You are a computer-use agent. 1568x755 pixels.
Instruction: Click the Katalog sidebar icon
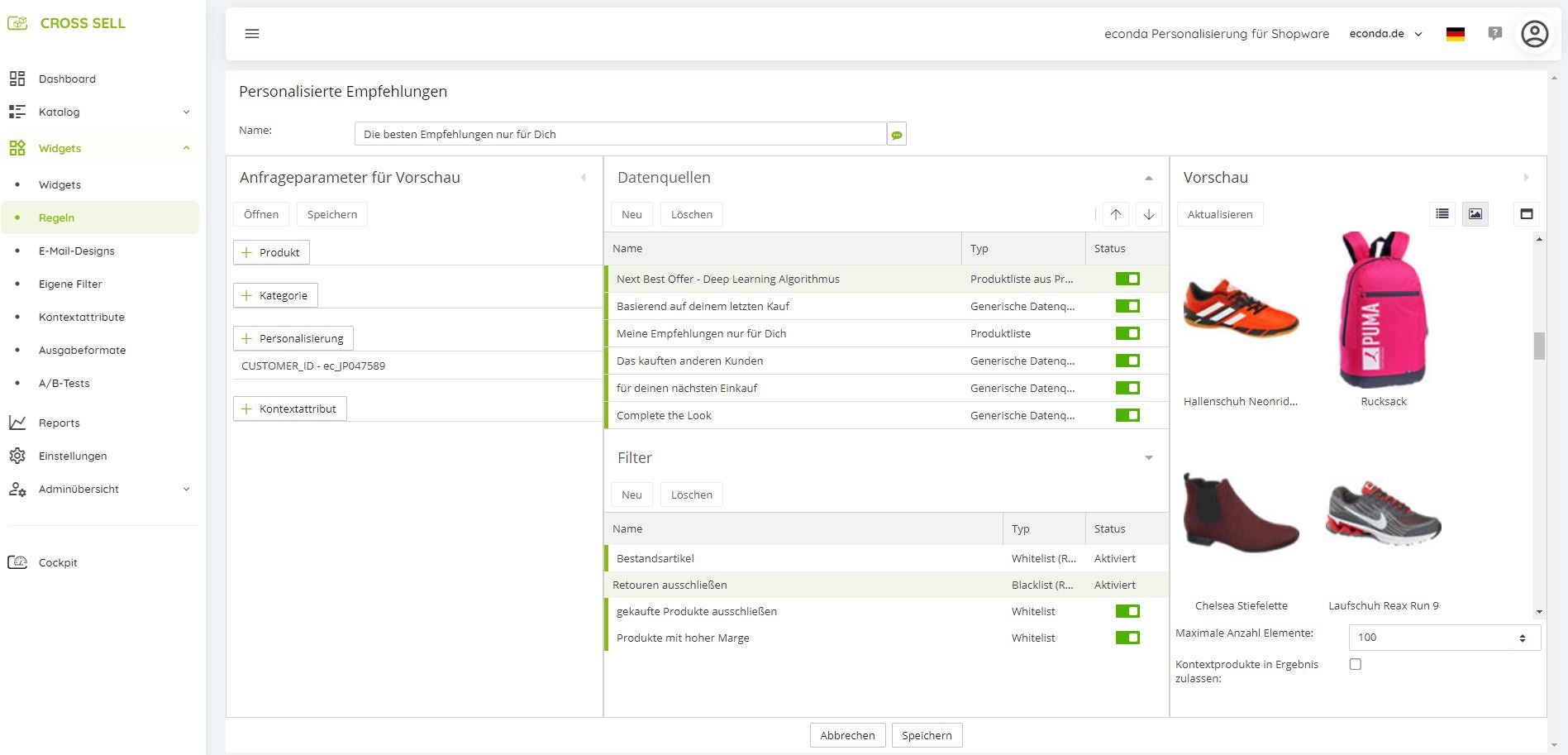(x=17, y=112)
